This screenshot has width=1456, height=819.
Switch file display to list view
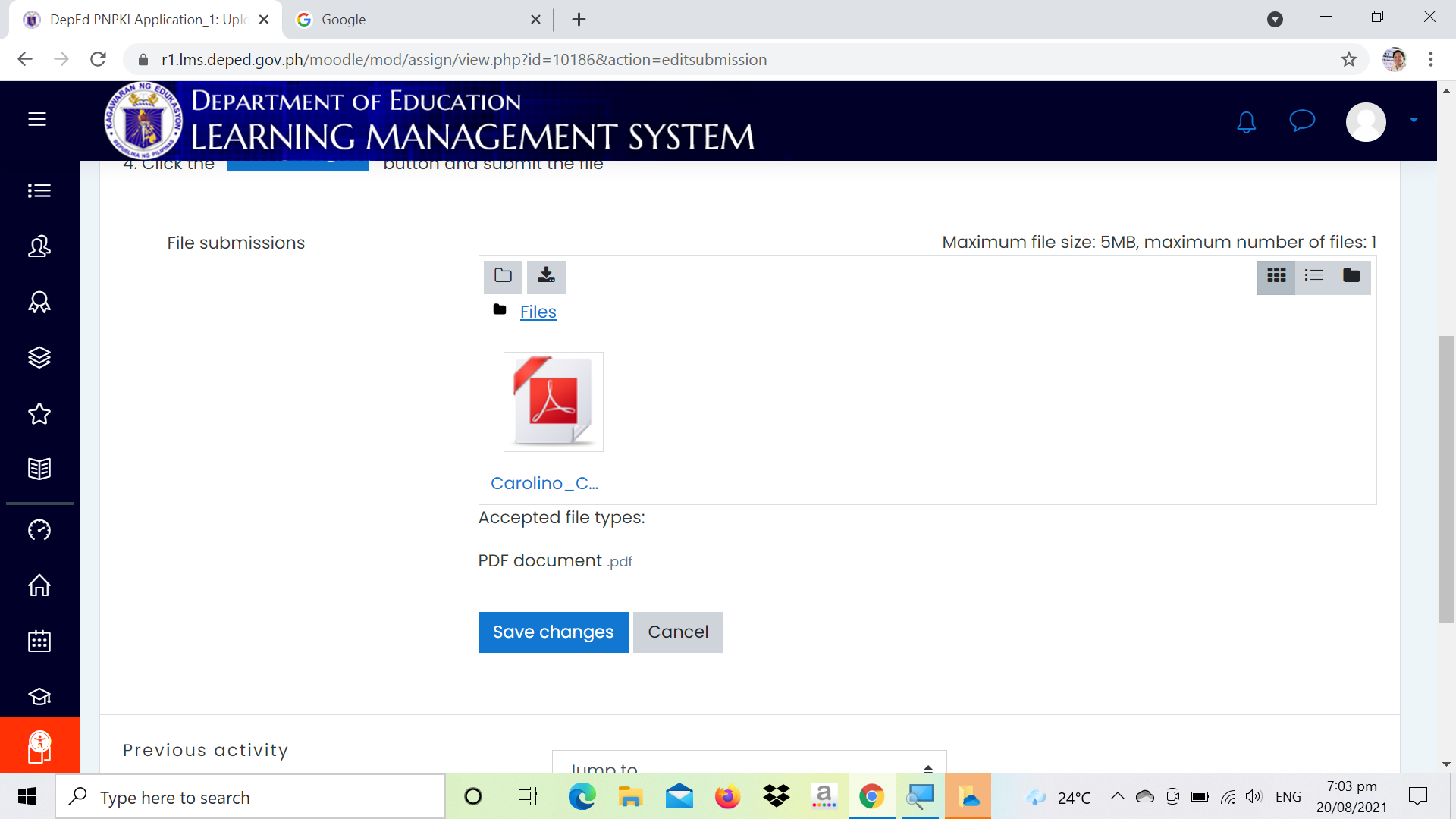1314,277
